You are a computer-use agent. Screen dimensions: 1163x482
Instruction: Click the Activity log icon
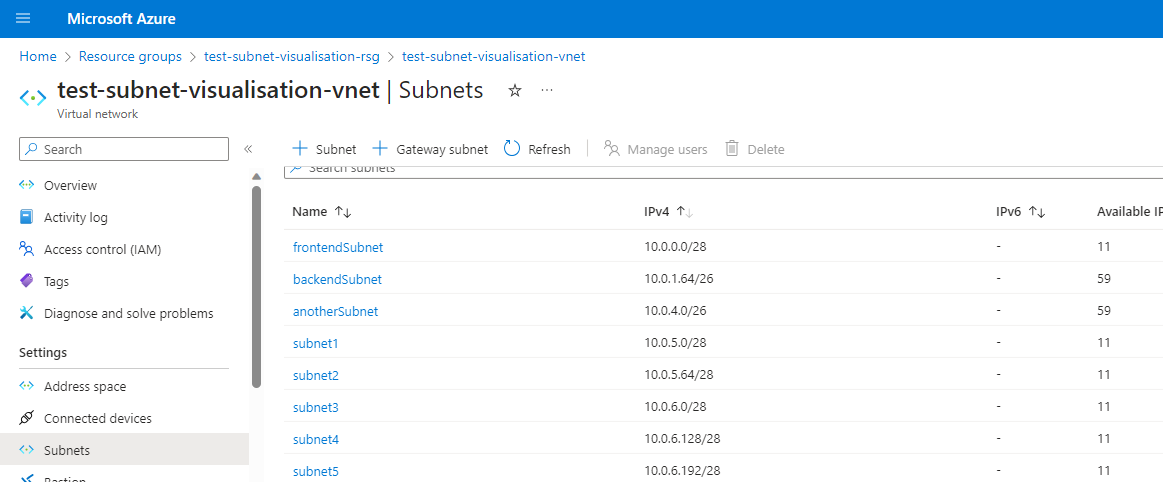27,217
